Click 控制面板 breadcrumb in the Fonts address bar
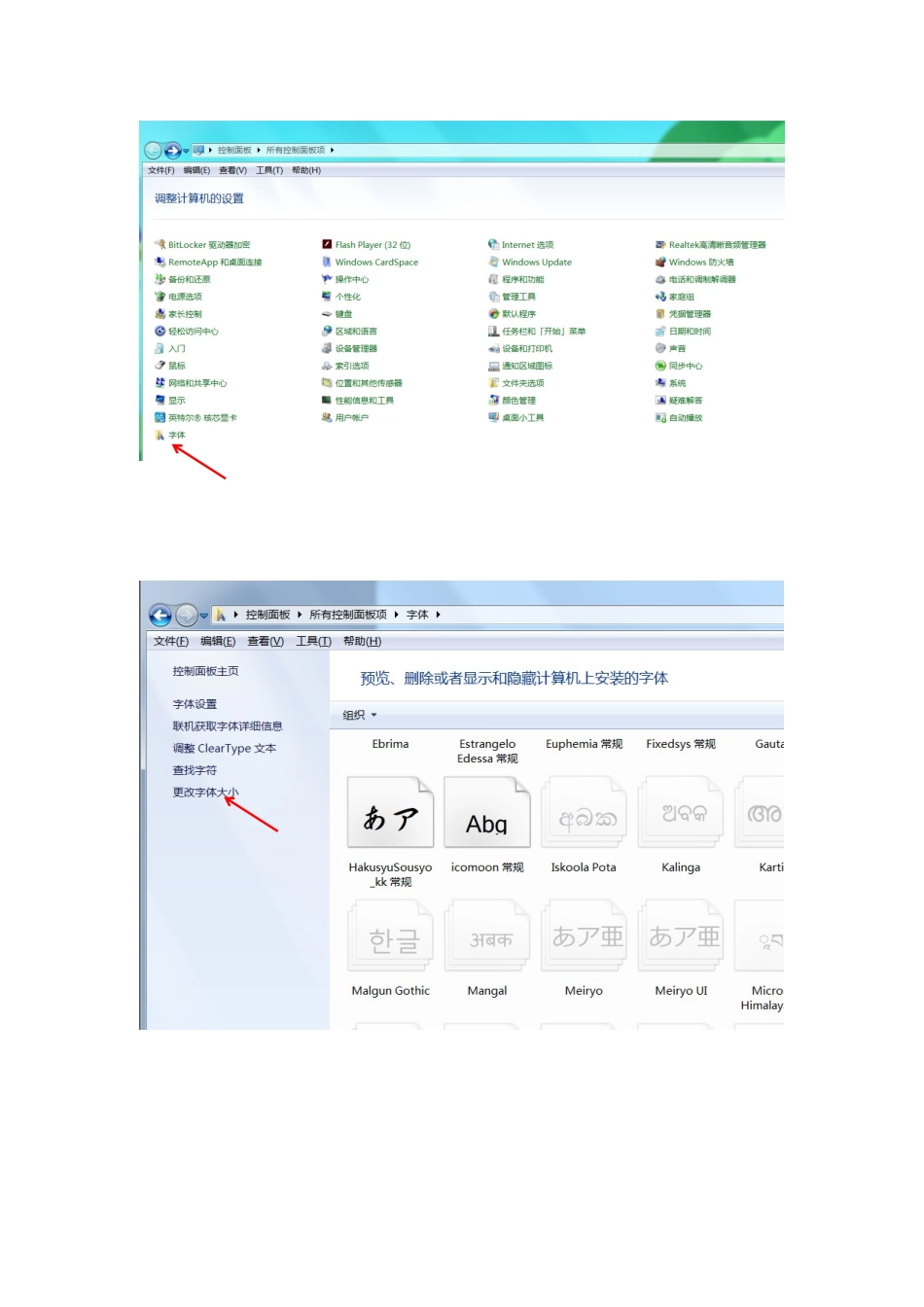Screen dimensions: 924x1307 pos(268,615)
